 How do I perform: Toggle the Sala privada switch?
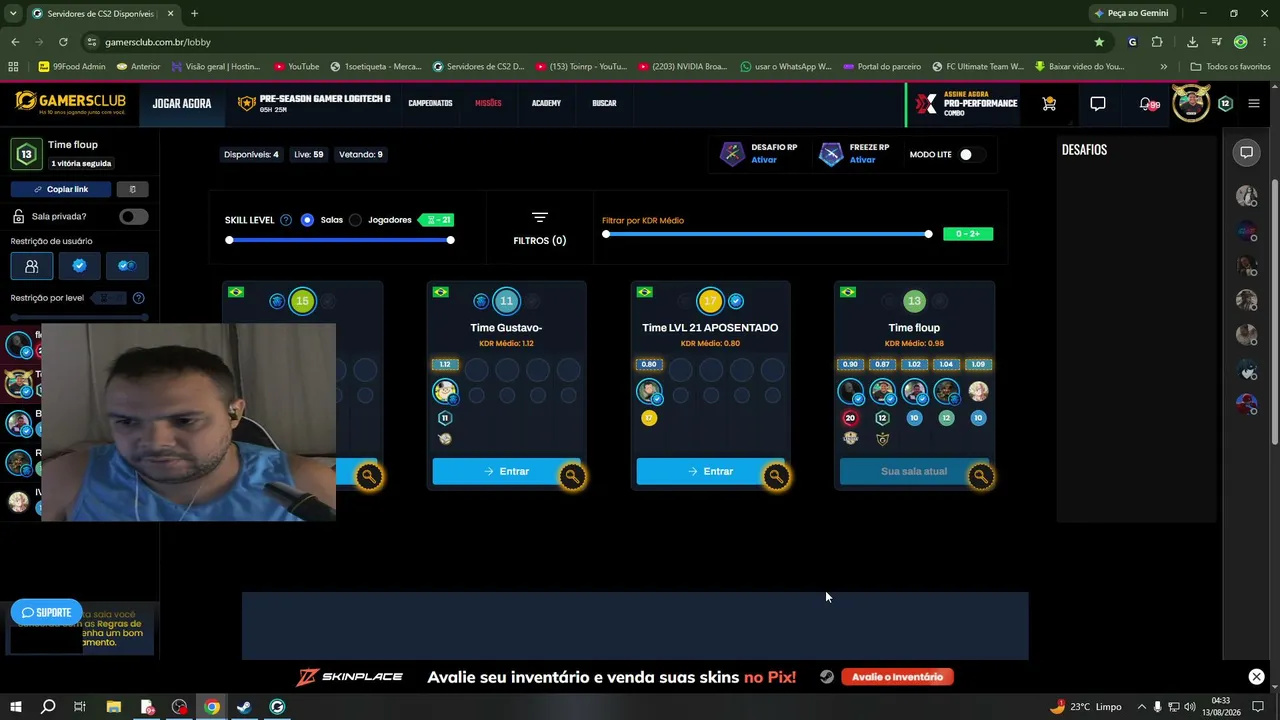tap(133, 217)
